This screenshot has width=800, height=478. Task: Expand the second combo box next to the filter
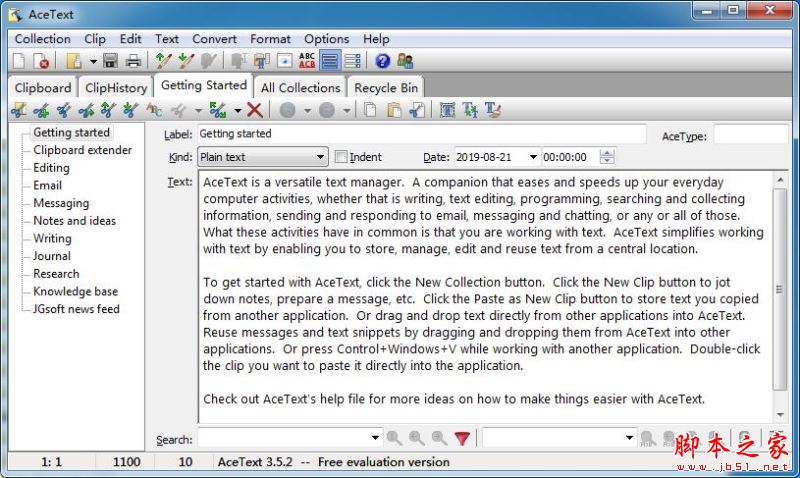click(x=629, y=438)
